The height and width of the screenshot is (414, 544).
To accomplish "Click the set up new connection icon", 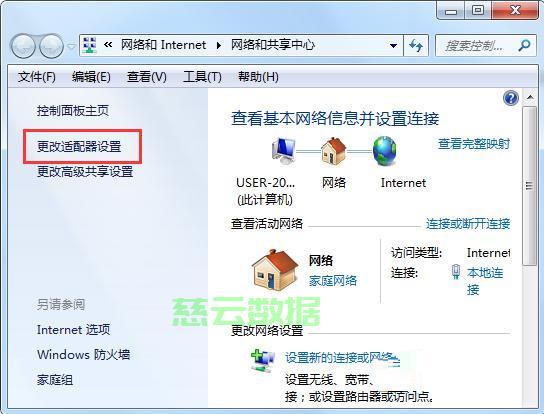I will tap(263, 360).
